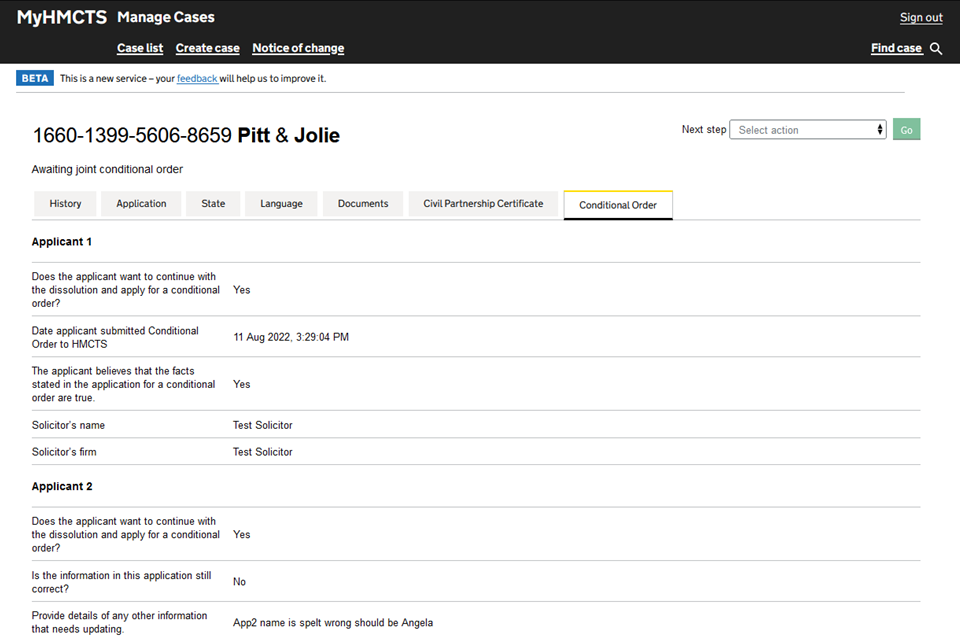Navigate to Notice of change
This screenshot has width=960, height=640.
click(298, 48)
